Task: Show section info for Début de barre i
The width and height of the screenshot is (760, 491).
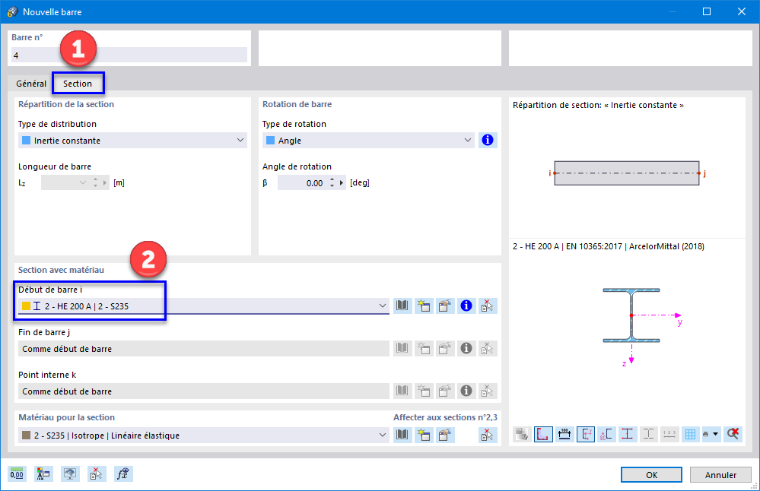Action: pyautogui.click(x=466, y=306)
